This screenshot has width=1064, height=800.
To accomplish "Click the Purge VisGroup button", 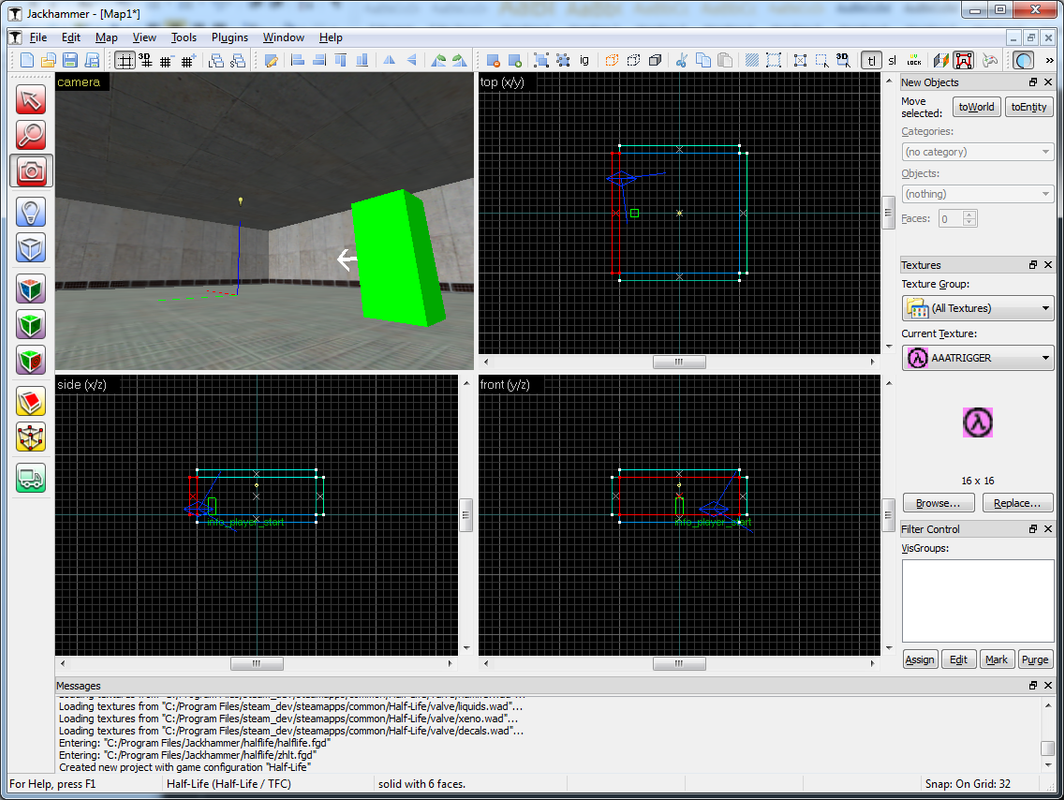I will (1035, 660).
